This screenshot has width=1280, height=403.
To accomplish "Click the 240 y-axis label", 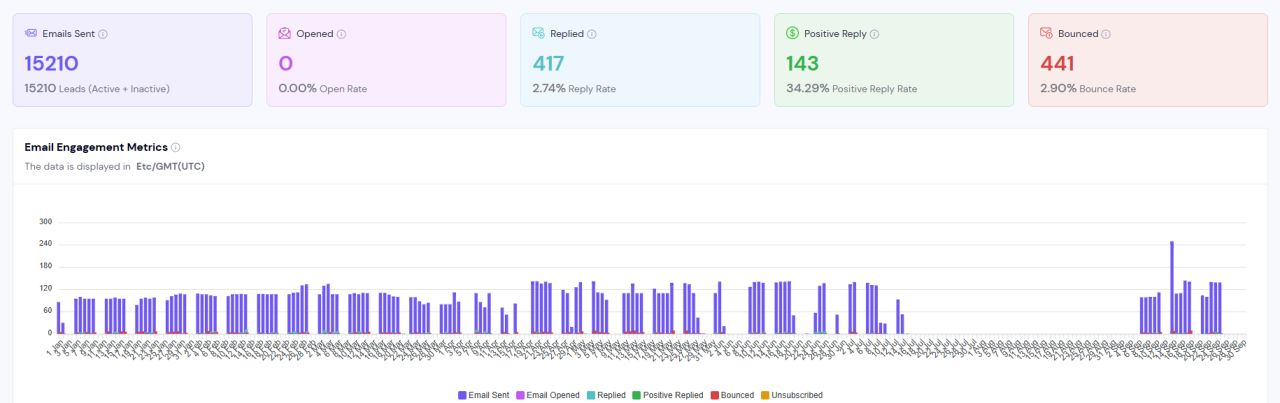I will coord(45,244).
